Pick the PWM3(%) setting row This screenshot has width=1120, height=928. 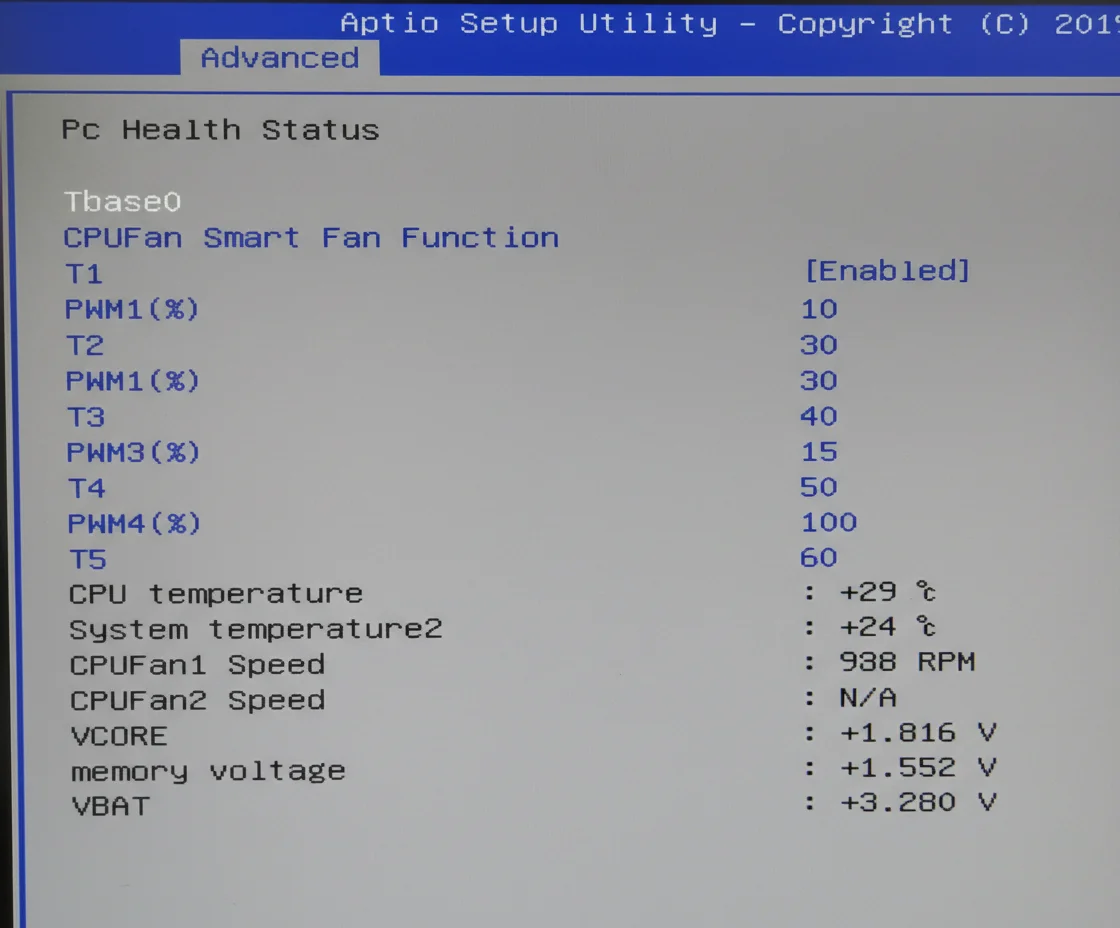click(133, 453)
